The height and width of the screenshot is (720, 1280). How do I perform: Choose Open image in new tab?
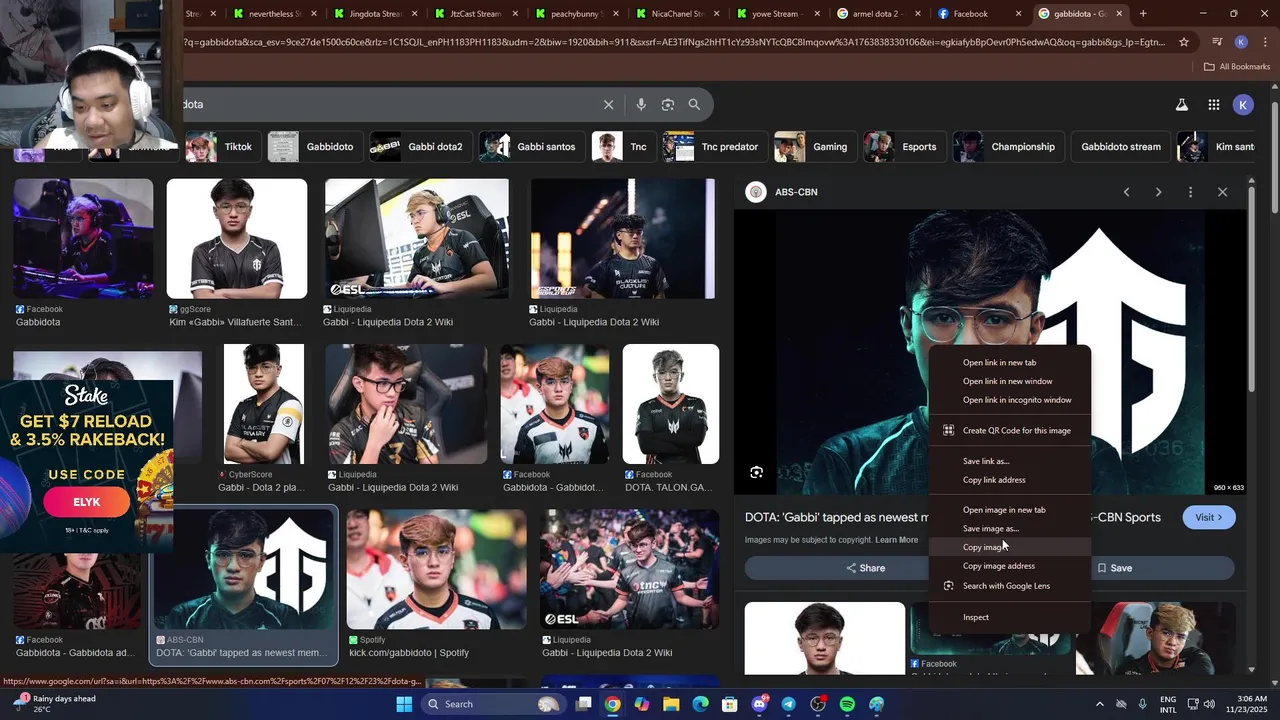point(1010,510)
